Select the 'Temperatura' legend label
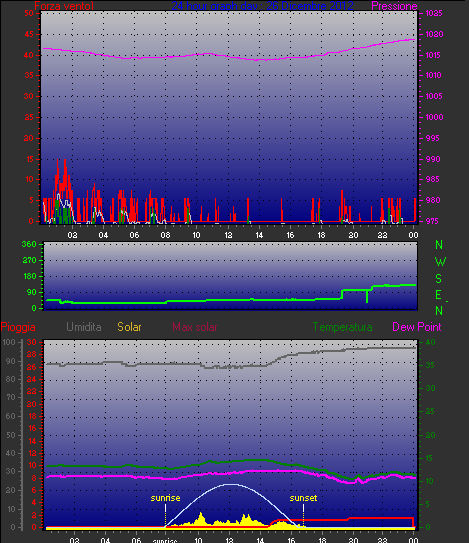The height and width of the screenshot is (543, 469). [342, 327]
